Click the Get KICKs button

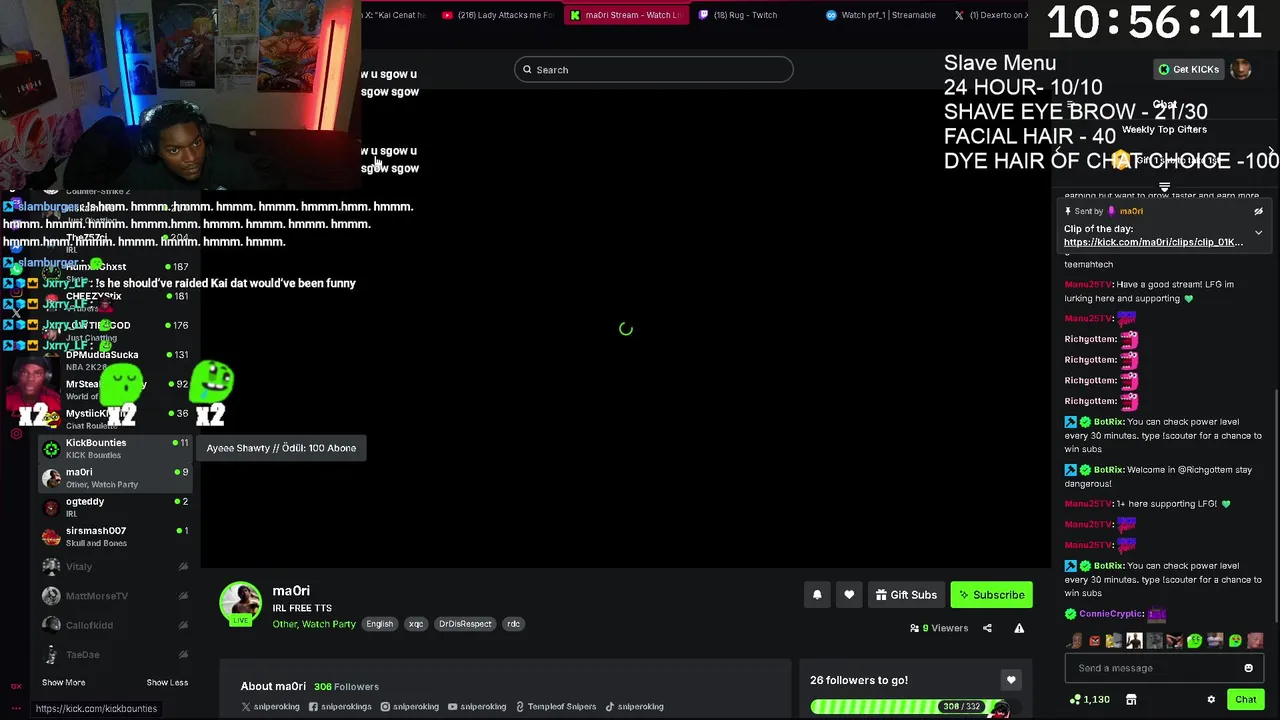(x=1188, y=69)
